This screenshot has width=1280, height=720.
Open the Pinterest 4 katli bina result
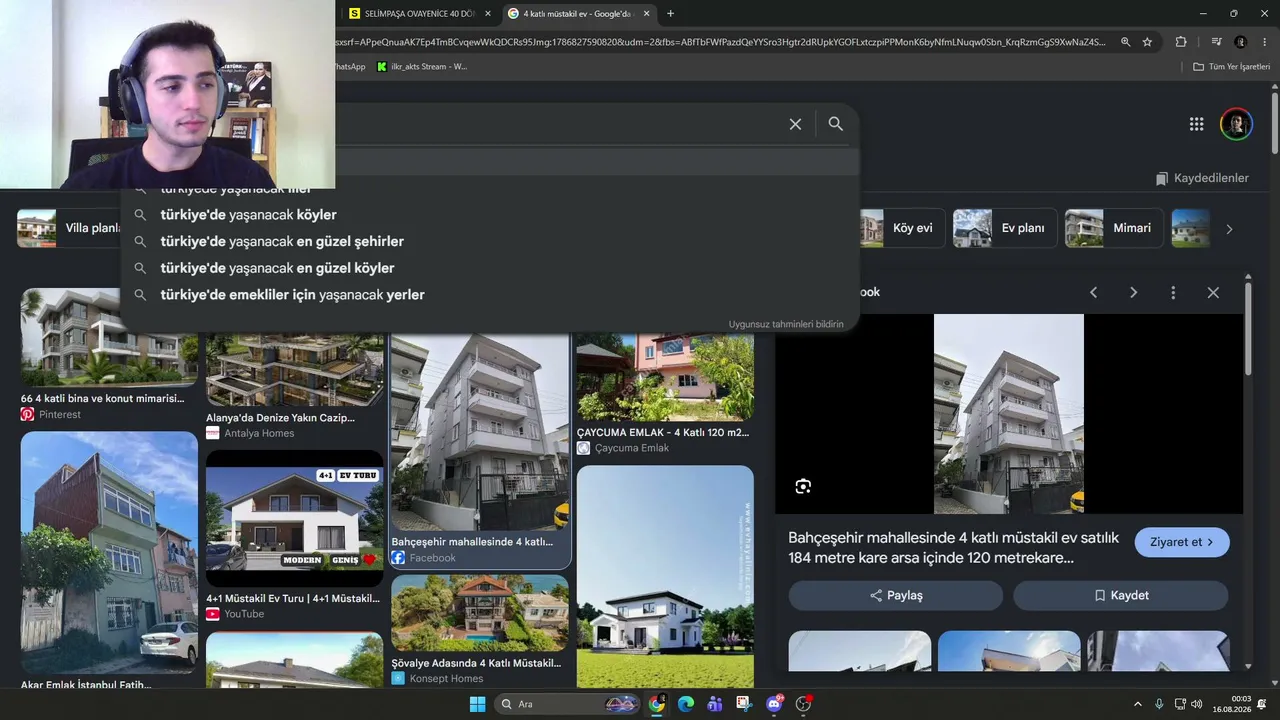tap(109, 338)
